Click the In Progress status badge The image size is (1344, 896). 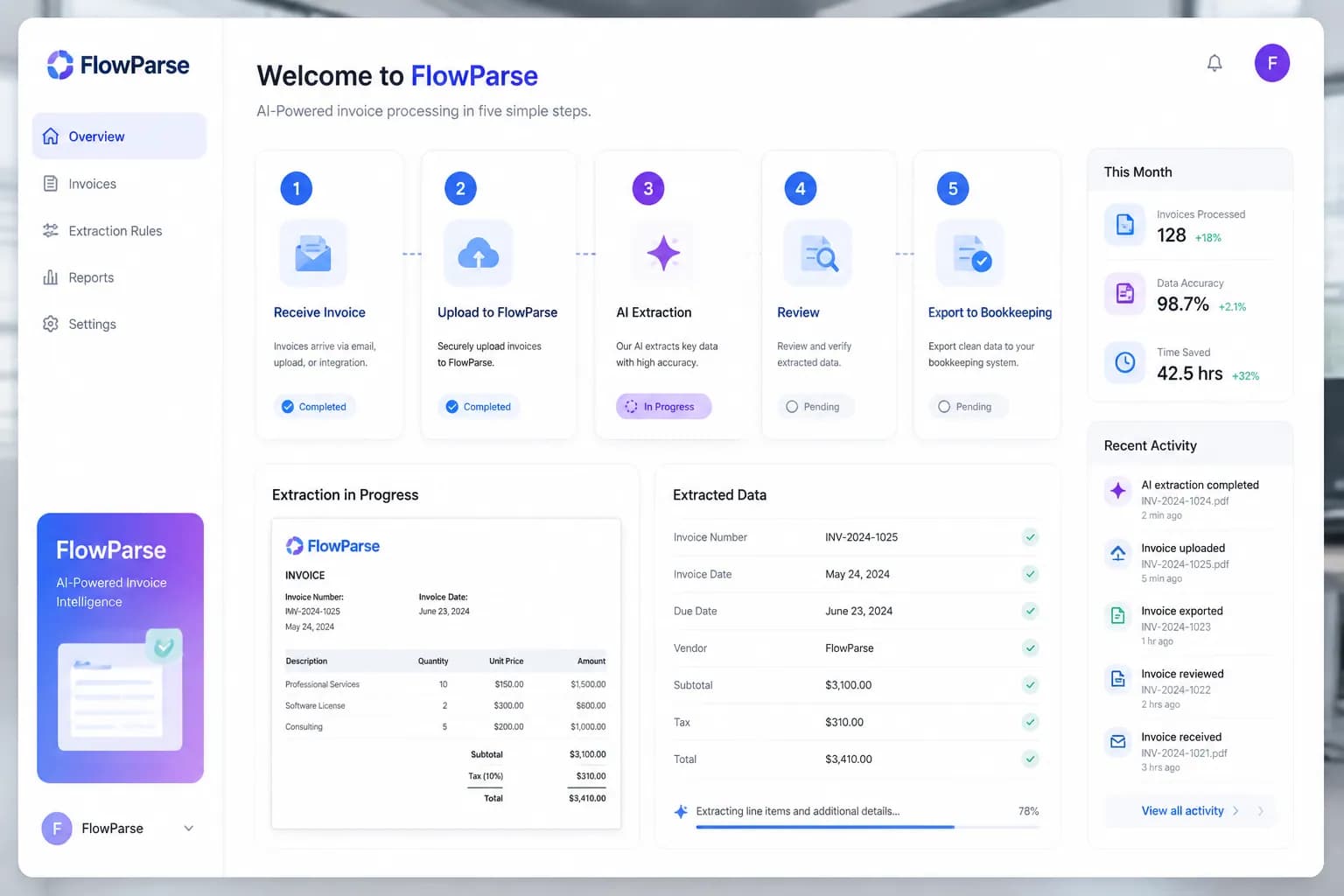[x=663, y=407]
